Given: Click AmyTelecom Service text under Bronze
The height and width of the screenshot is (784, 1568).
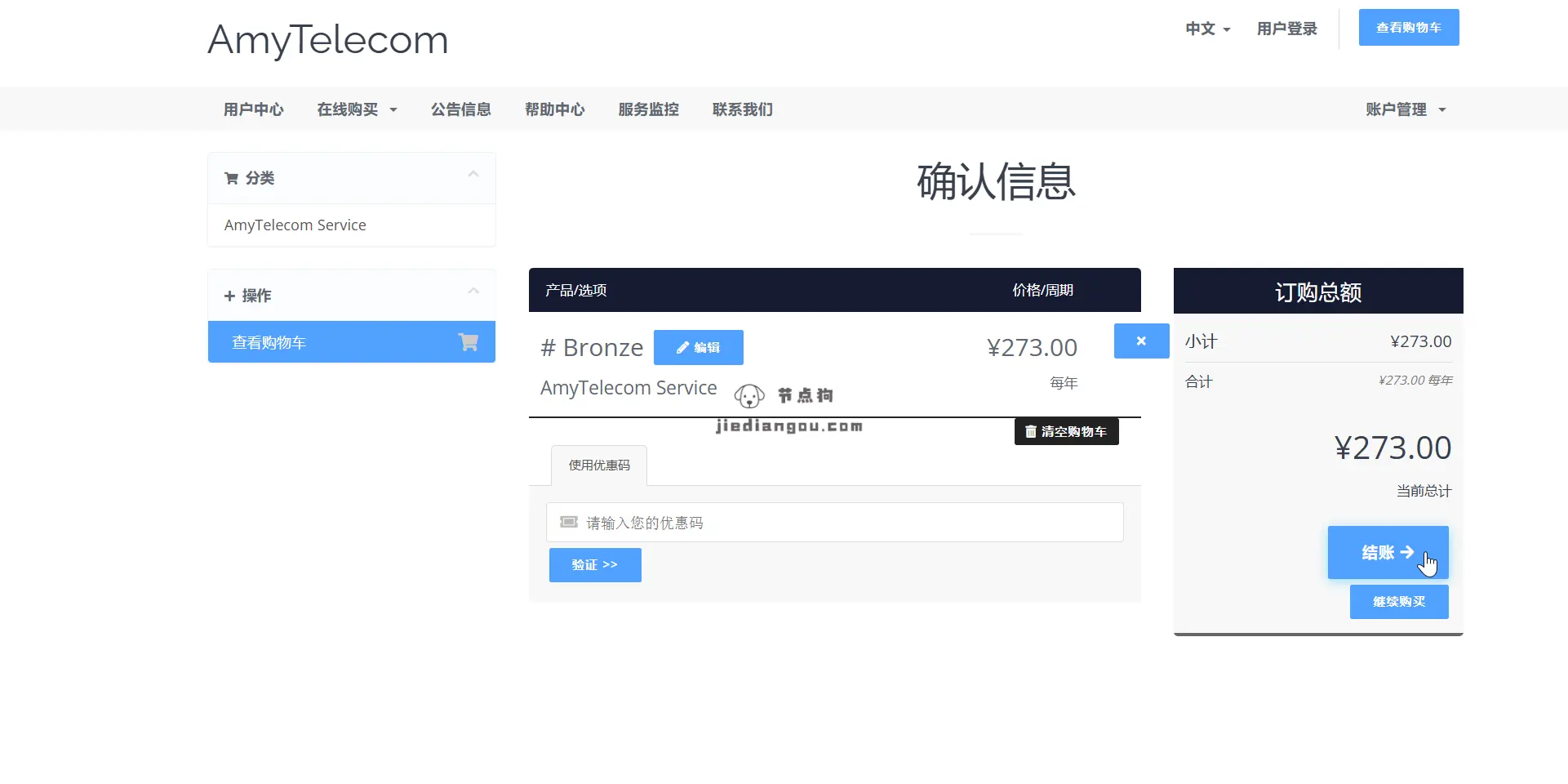Looking at the screenshot, I should point(629,388).
